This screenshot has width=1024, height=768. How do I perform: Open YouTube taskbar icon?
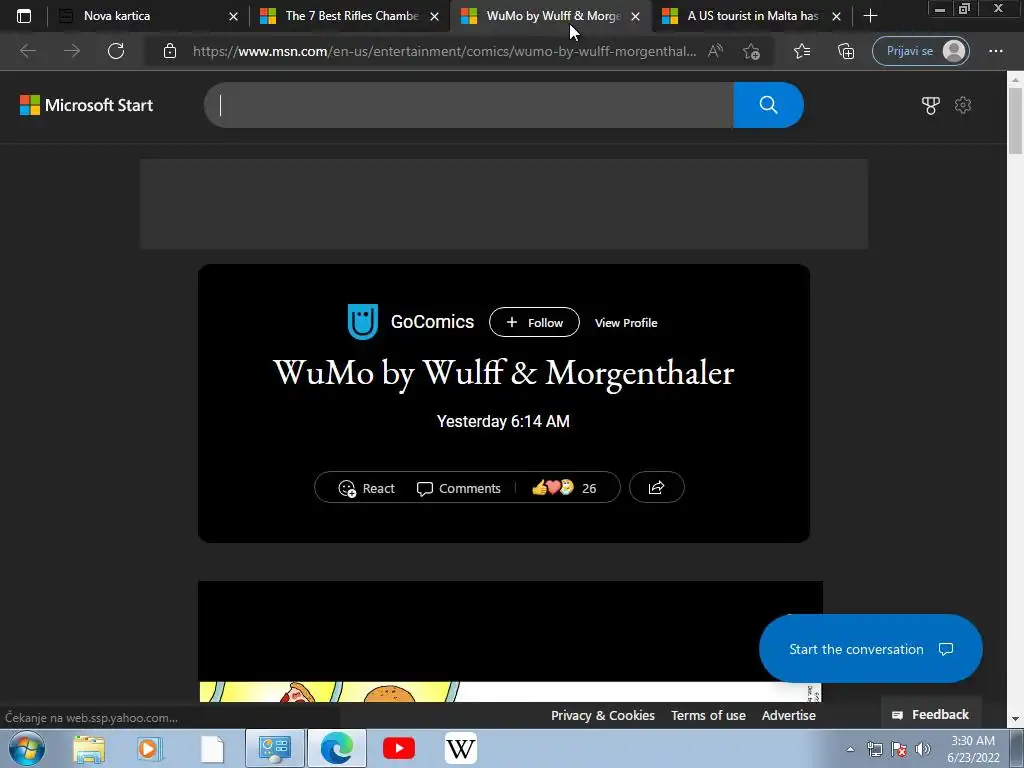[x=399, y=748]
